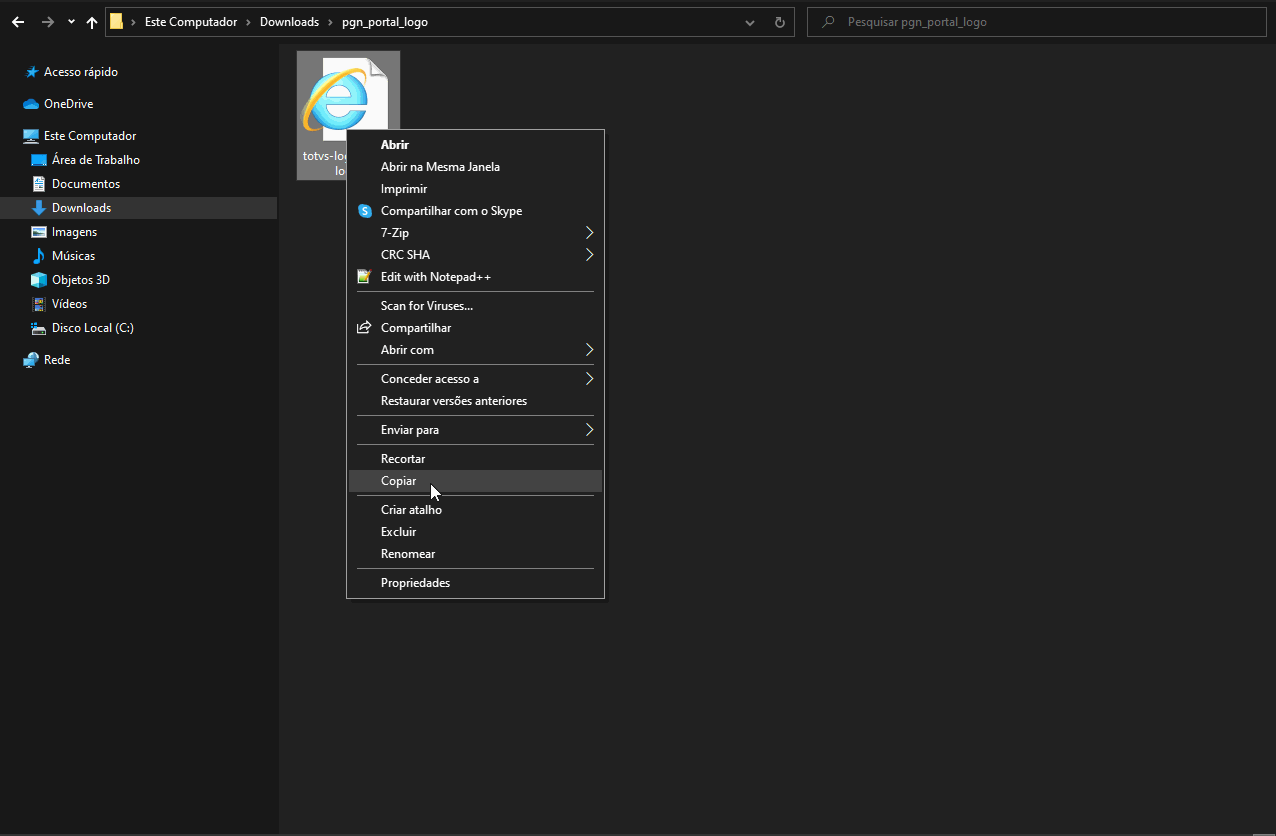The image size is (1276, 836).
Task: Click the search magnifier icon
Action: point(827,22)
